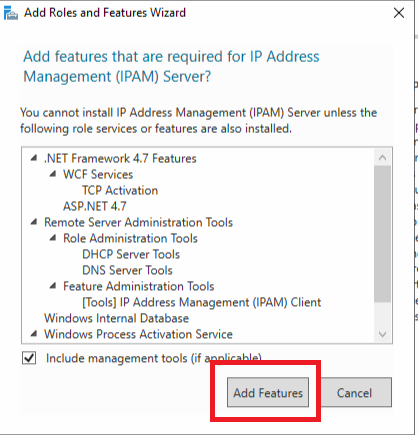
Task: Close the Add Roles and Features Wizard dialog
Action: (399, 13)
